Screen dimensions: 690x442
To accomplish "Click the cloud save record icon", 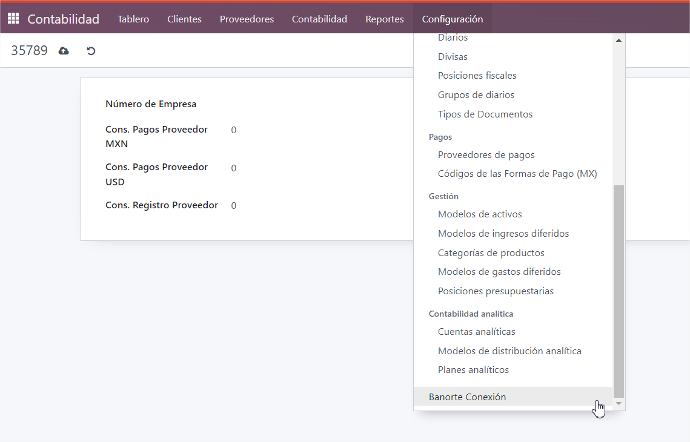I will 64,51.
